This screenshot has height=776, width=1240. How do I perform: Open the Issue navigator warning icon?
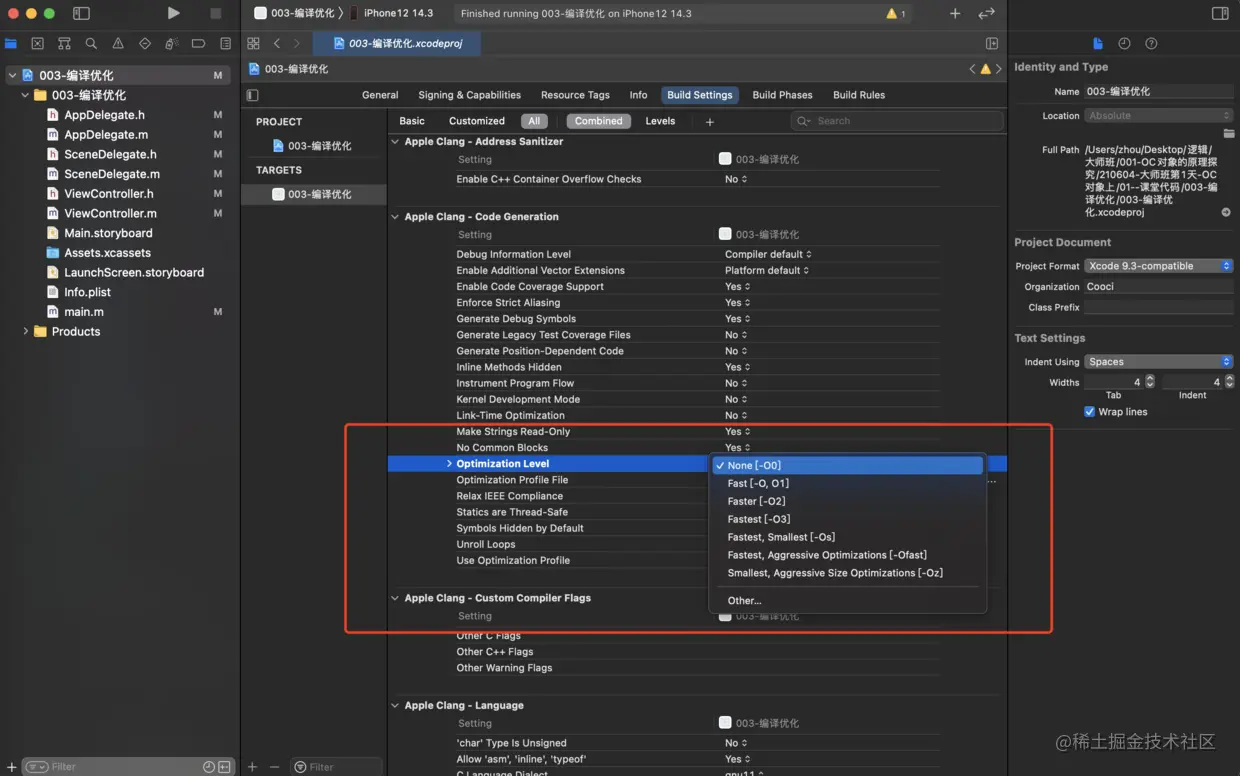[x=118, y=43]
